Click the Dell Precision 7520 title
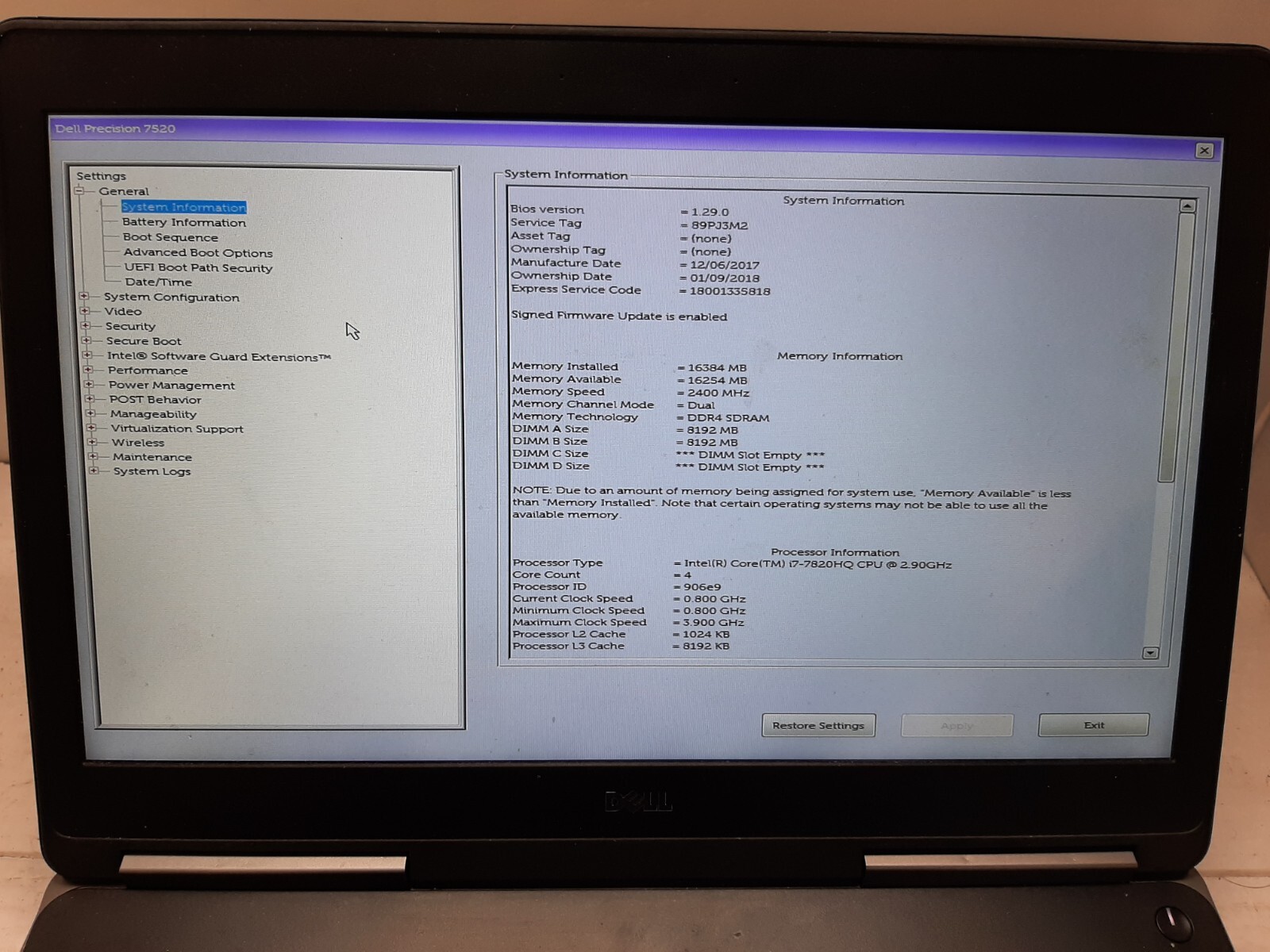 pos(115,129)
